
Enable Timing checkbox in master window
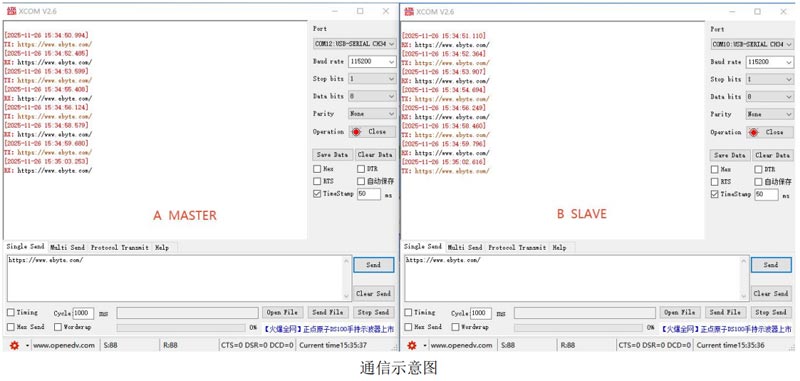pyautogui.click(x=11, y=312)
